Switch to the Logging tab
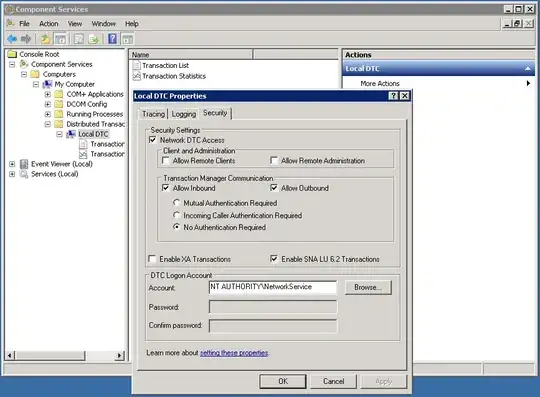 pos(184,114)
